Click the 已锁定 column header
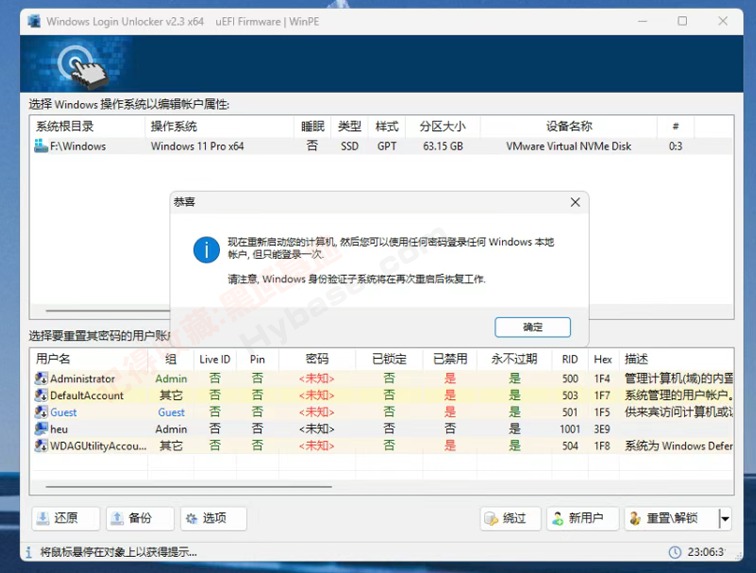Screen dimensions: 756x573 point(389,359)
